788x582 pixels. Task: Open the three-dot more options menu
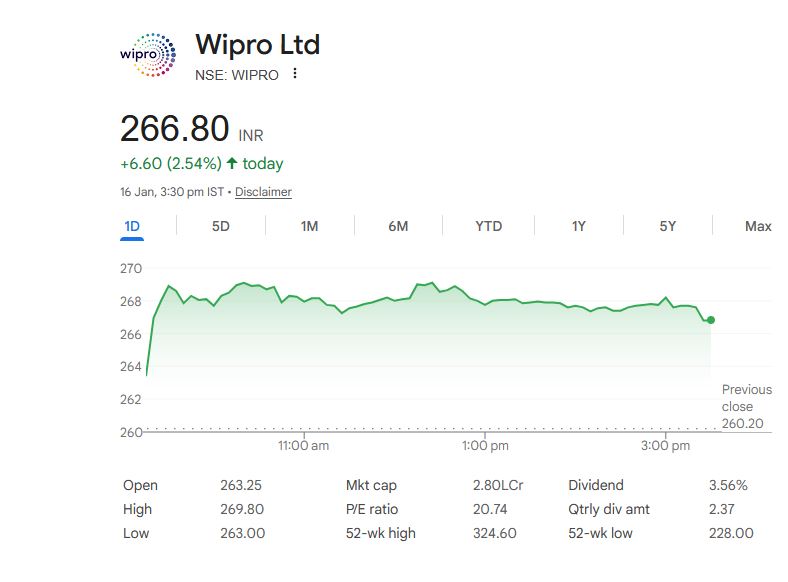click(295, 74)
